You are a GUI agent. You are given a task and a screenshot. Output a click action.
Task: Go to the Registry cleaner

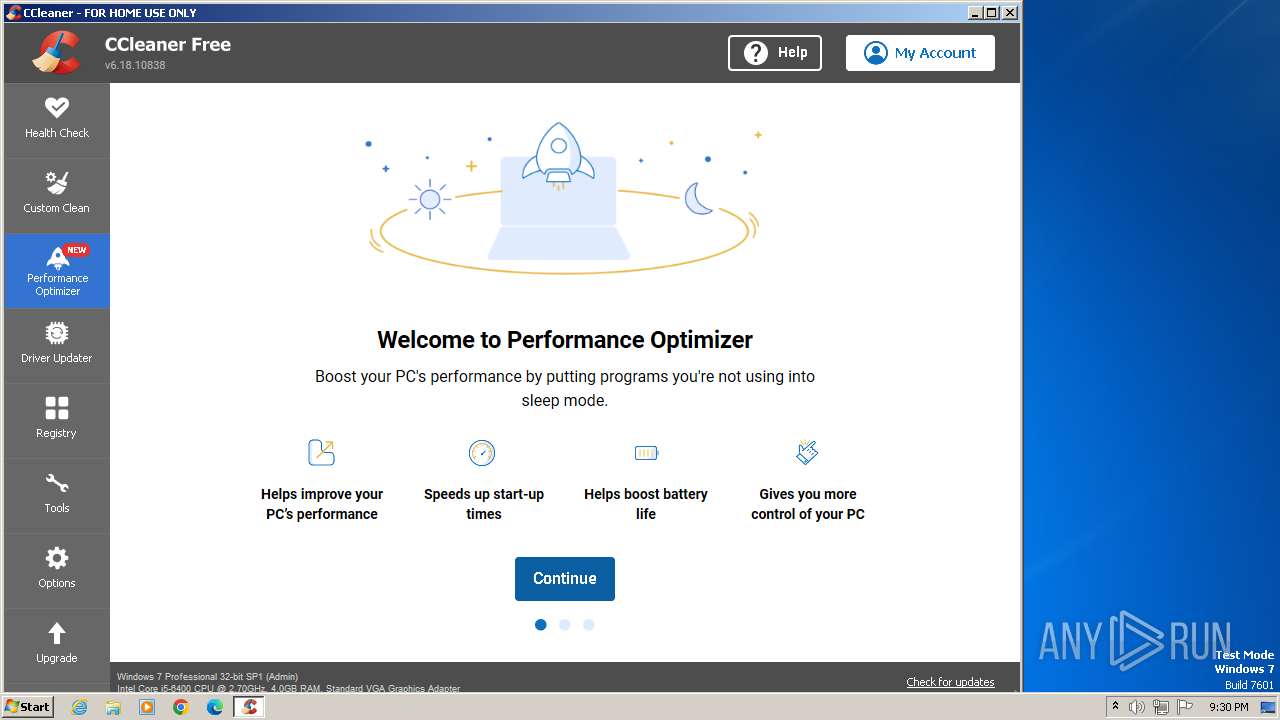click(57, 420)
